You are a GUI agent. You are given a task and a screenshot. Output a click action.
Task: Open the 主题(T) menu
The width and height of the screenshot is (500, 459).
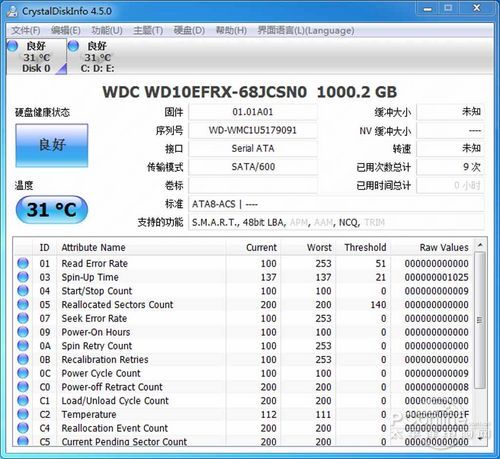(148, 31)
